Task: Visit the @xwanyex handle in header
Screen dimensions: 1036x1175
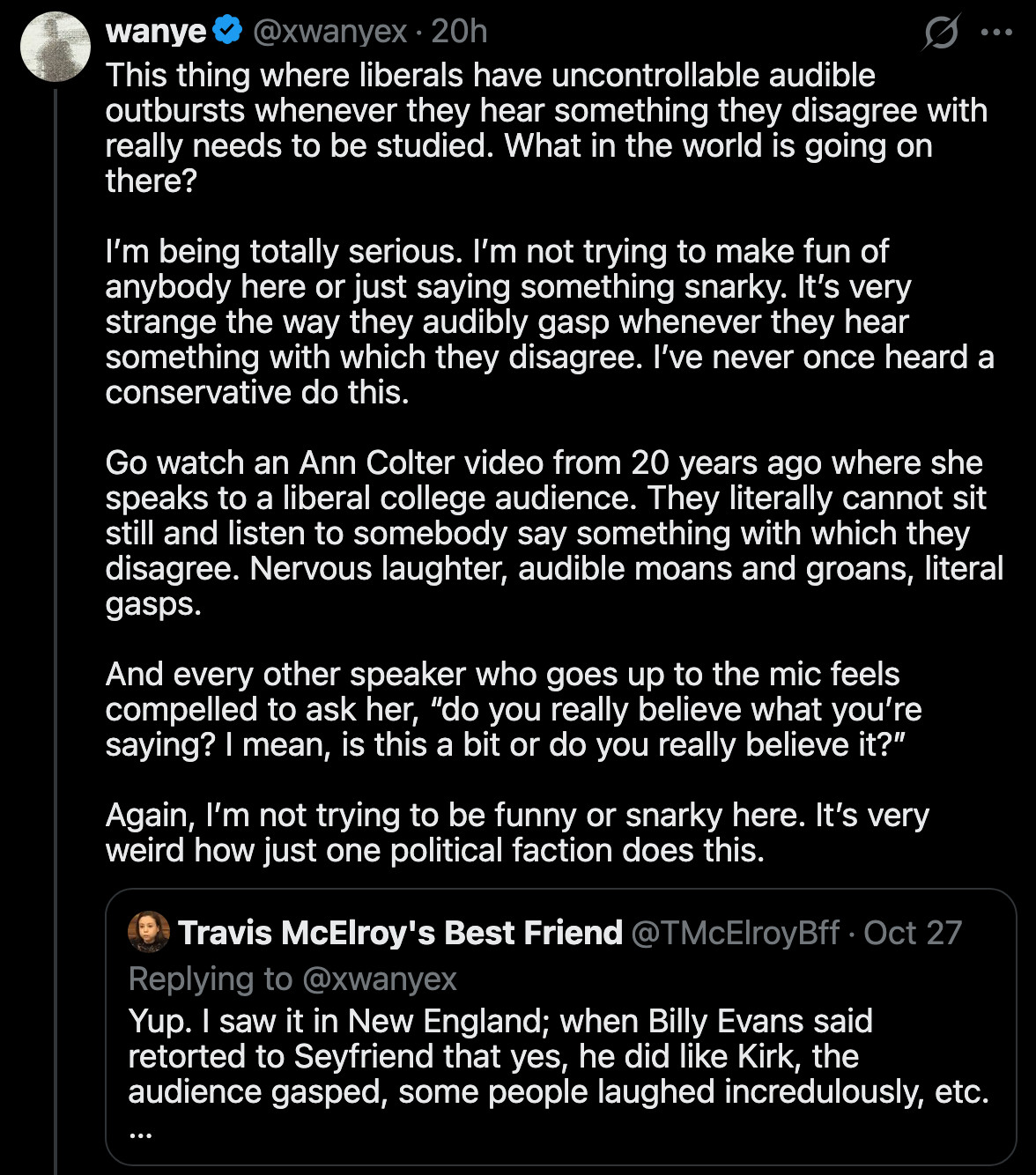Action: (330, 32)
